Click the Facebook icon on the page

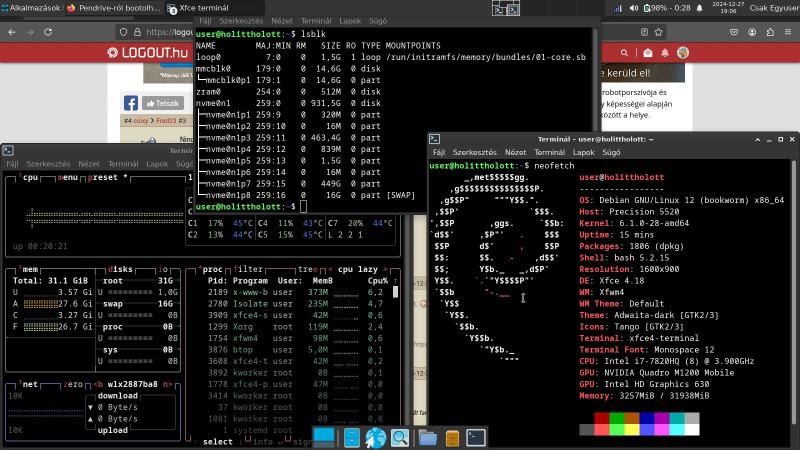(131, 103)
